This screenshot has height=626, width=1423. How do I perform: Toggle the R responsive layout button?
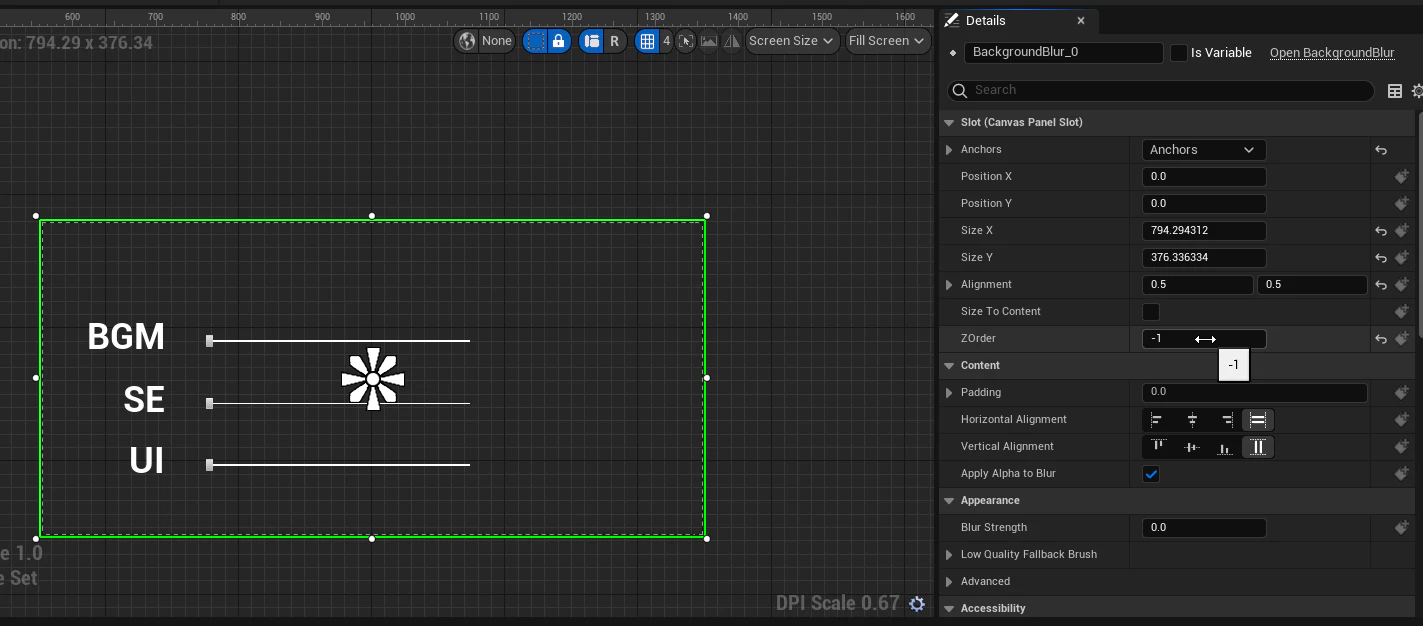614,41
